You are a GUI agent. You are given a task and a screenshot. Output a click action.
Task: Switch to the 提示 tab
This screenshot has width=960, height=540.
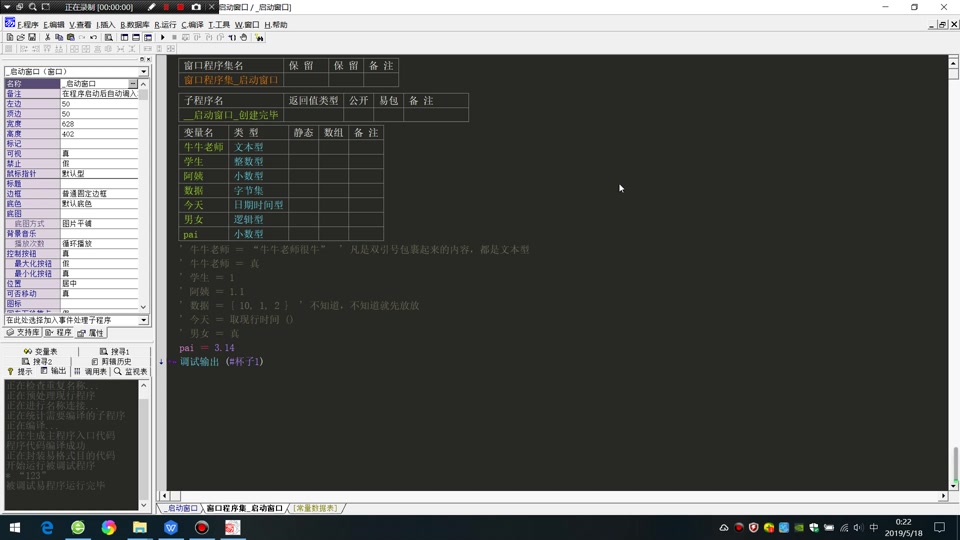coord(20,371)
